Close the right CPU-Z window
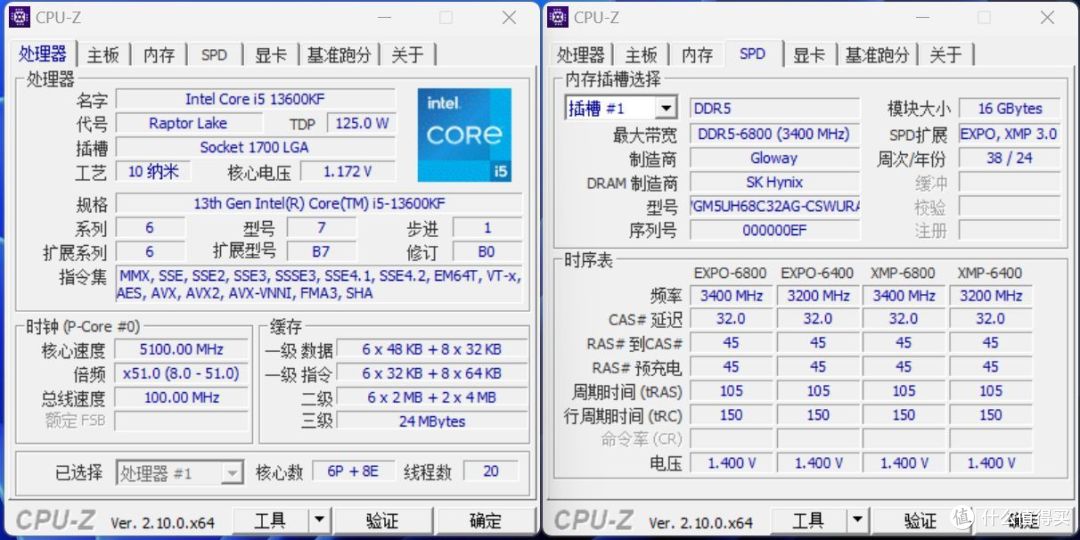 tap(1047, 17)
